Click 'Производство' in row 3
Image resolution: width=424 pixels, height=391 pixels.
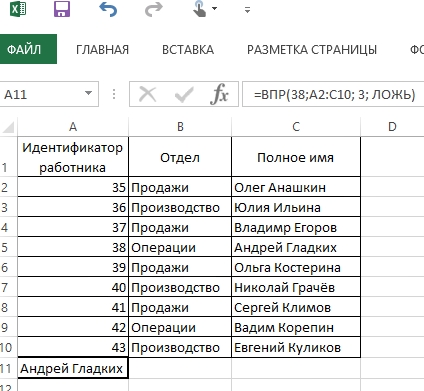tap(180, 207)
